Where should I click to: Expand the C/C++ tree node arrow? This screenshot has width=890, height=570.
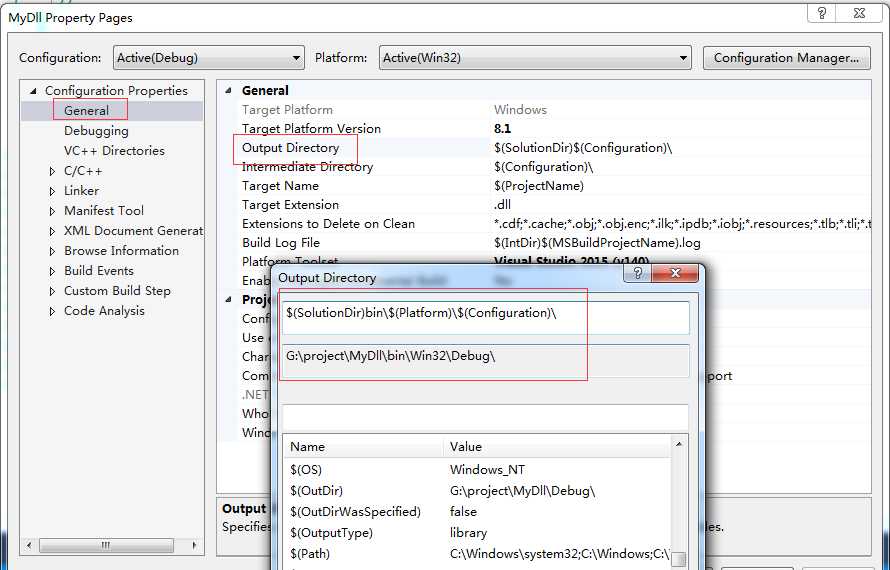[52, 171]
